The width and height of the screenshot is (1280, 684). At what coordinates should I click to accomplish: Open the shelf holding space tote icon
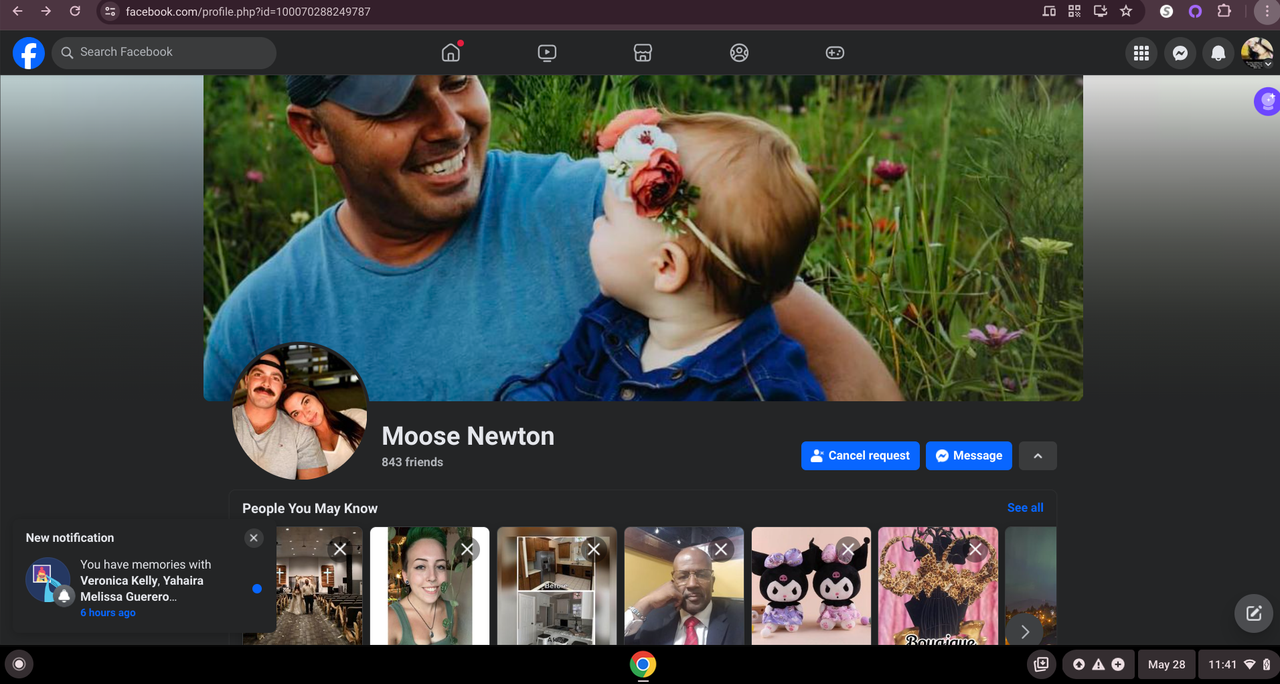pos(1041,664)
